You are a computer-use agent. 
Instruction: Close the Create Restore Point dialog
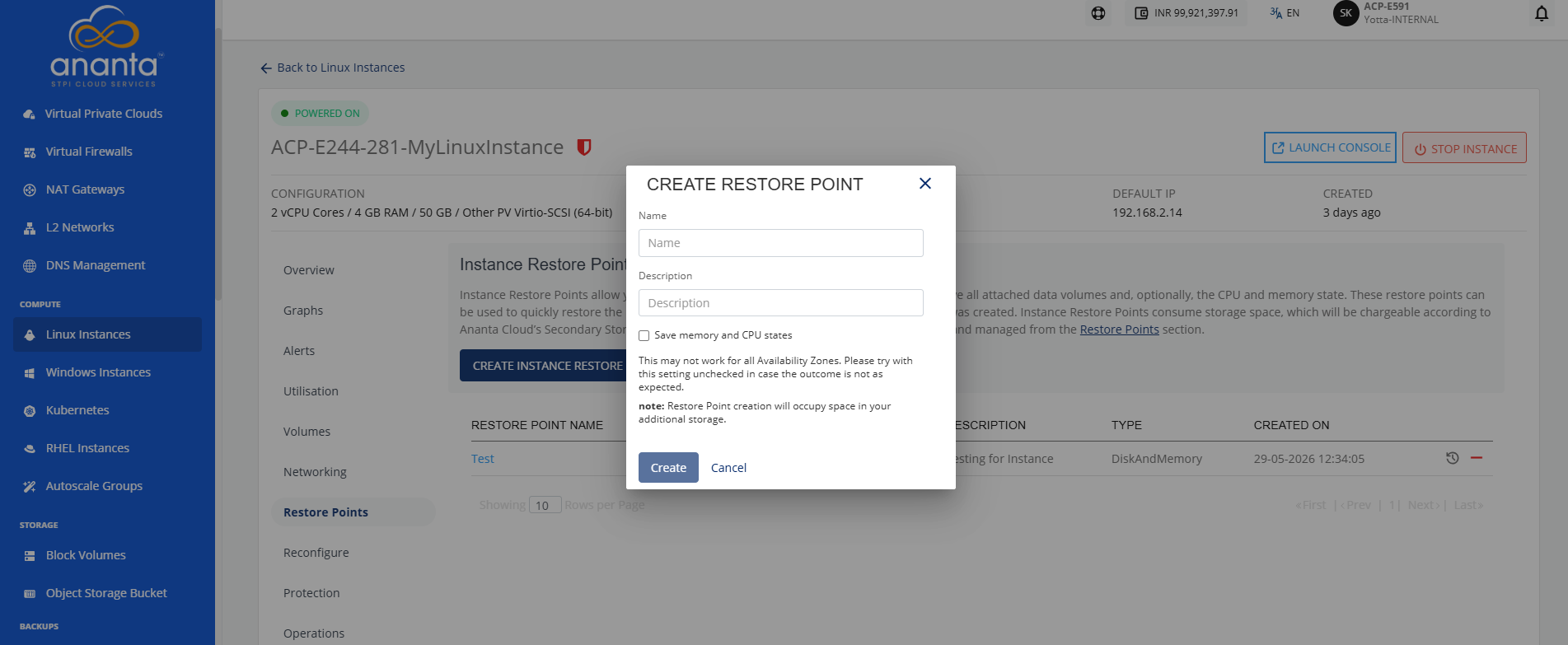(925, 184)
